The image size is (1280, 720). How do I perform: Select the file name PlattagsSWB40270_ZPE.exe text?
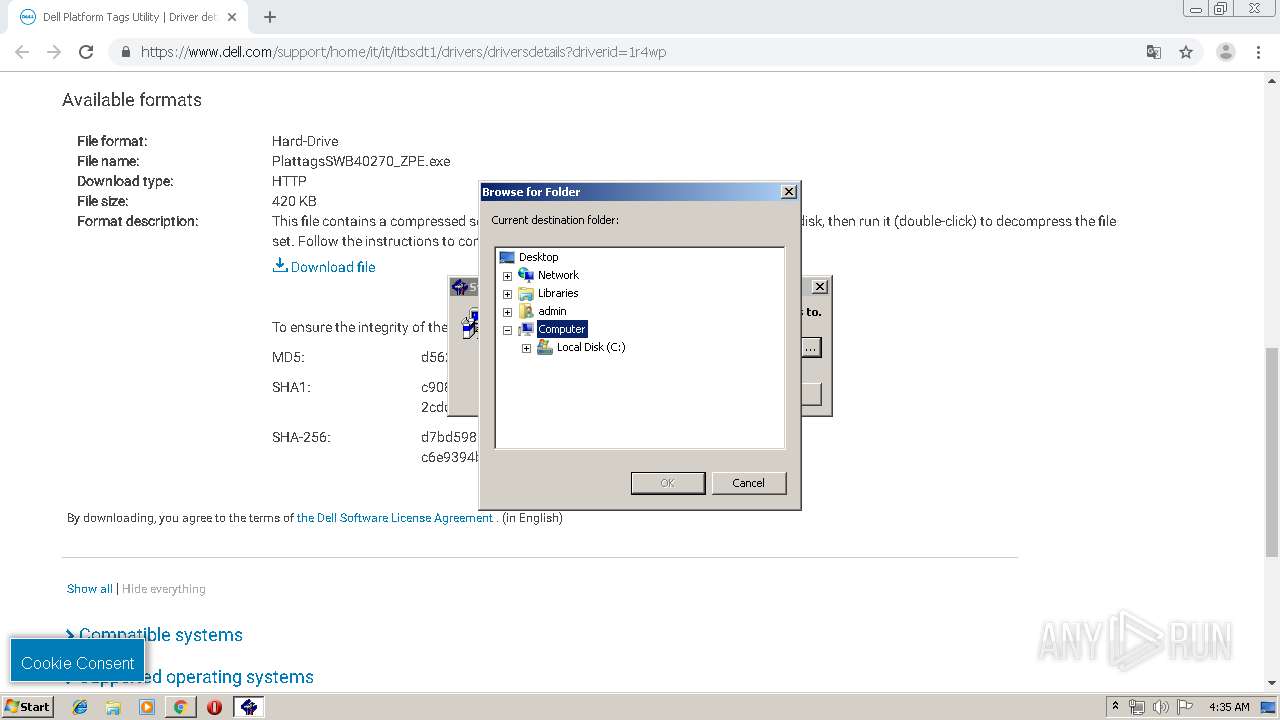[361, 161]
